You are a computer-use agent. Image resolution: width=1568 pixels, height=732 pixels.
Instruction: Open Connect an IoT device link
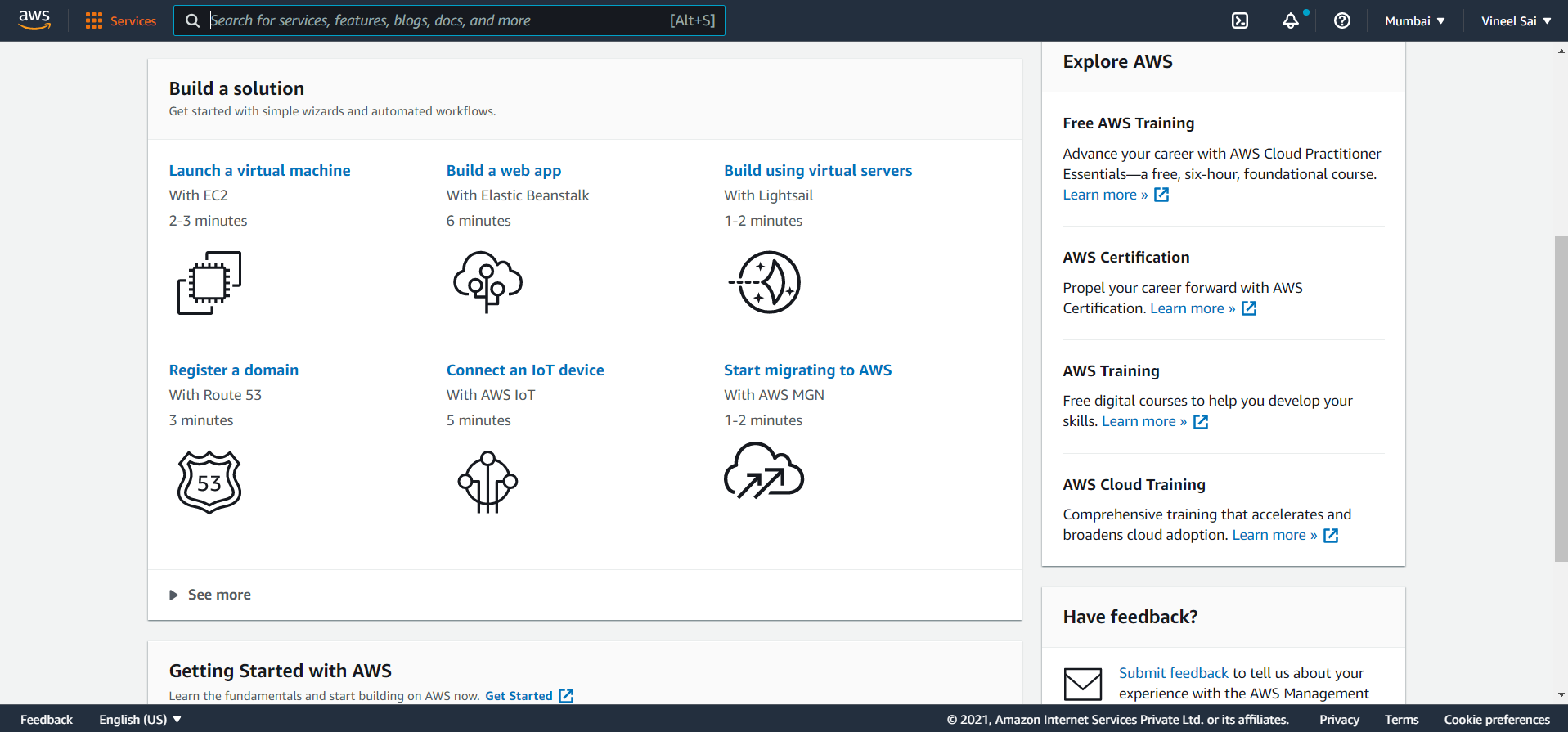pyautogui.click(x=525, y=370)
